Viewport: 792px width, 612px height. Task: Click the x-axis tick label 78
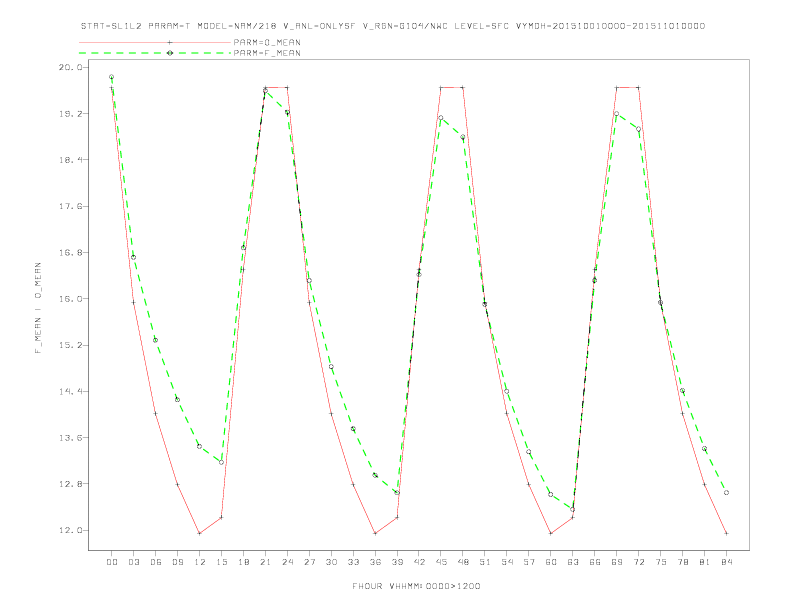(x=682, y=562)
